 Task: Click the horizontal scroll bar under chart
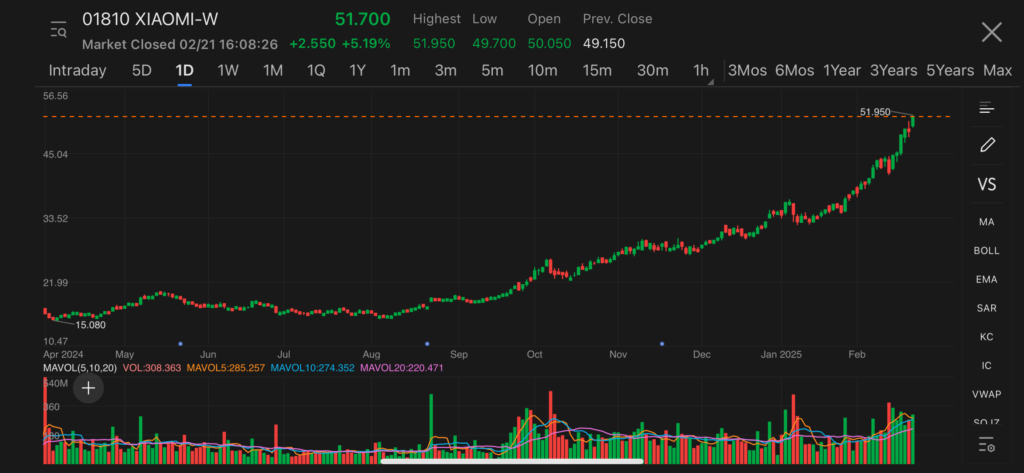[x=512, y=461]
